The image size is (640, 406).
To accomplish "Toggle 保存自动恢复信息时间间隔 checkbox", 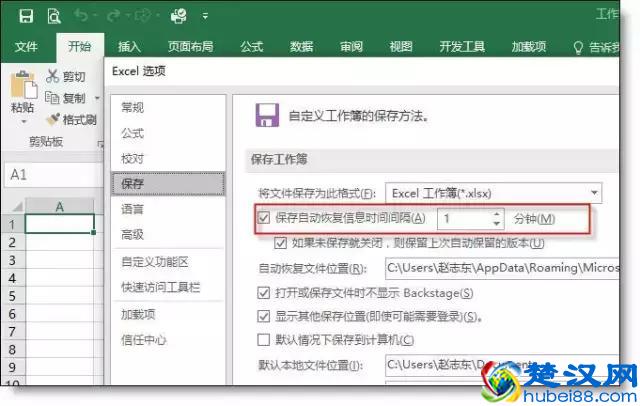I will (x=264, y=218).
